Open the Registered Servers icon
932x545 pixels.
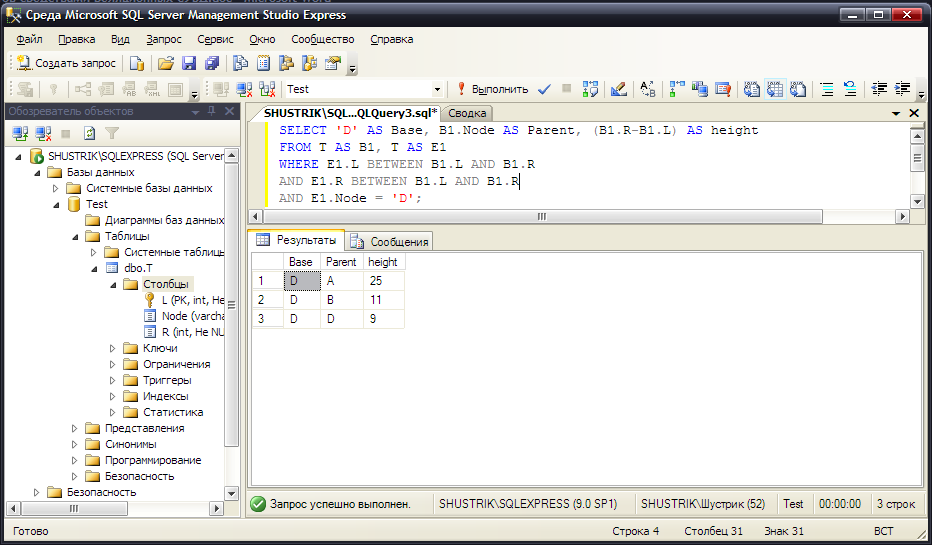pos(240,63)
